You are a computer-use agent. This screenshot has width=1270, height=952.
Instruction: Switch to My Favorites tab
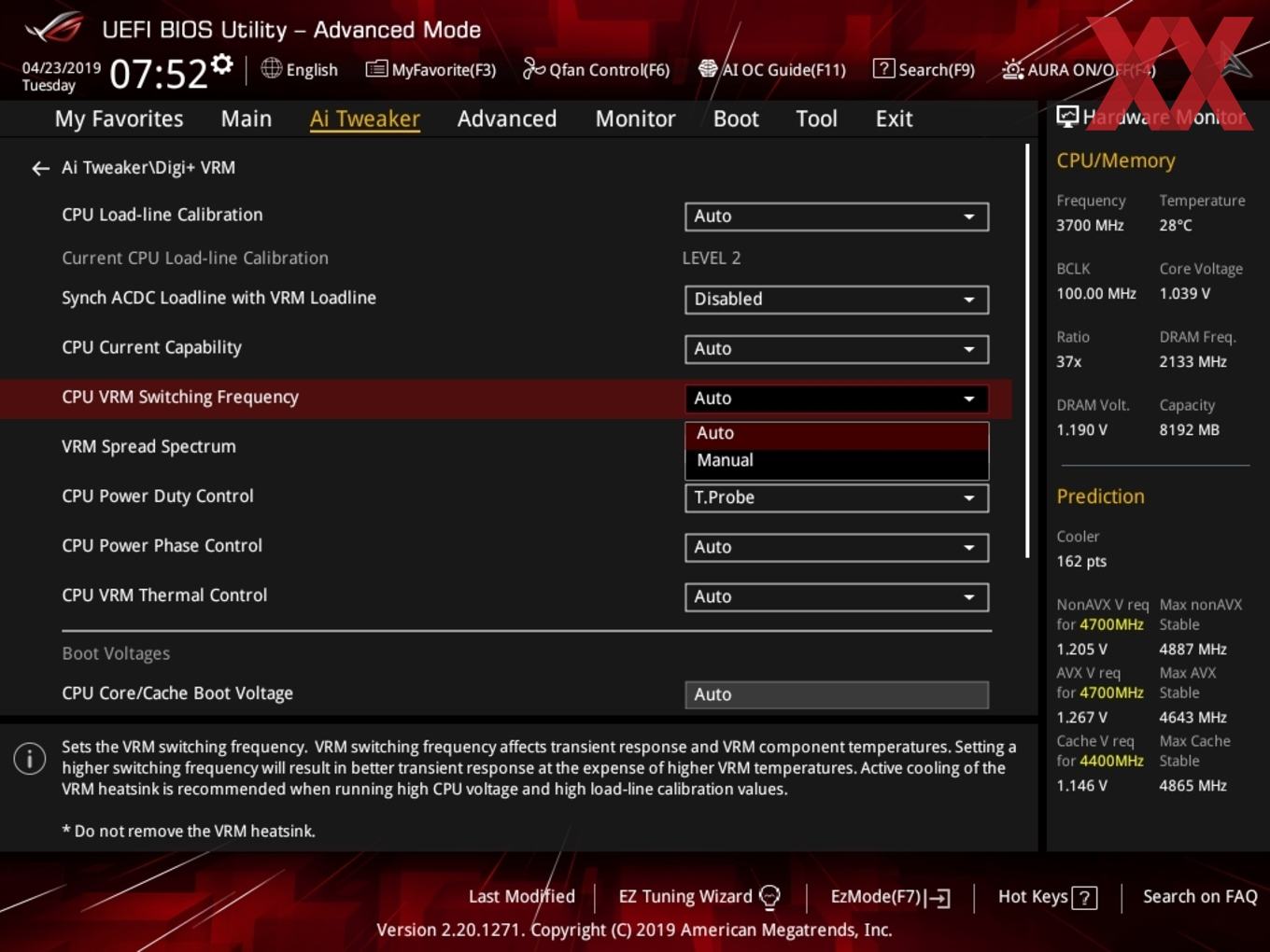click(x=119, y=119)
